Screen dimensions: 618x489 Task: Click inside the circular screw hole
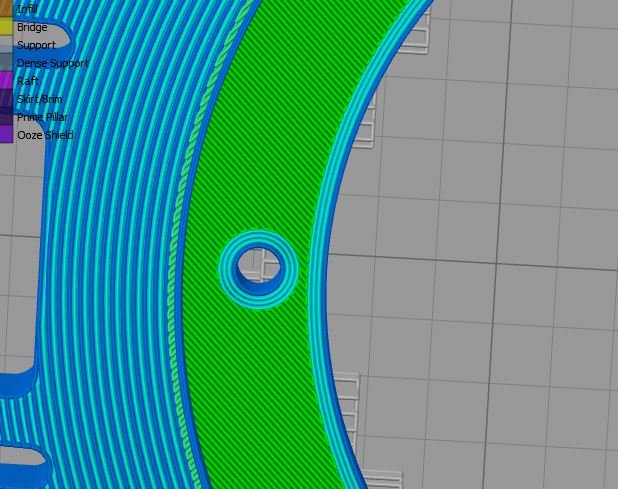(x=261, y=265)
